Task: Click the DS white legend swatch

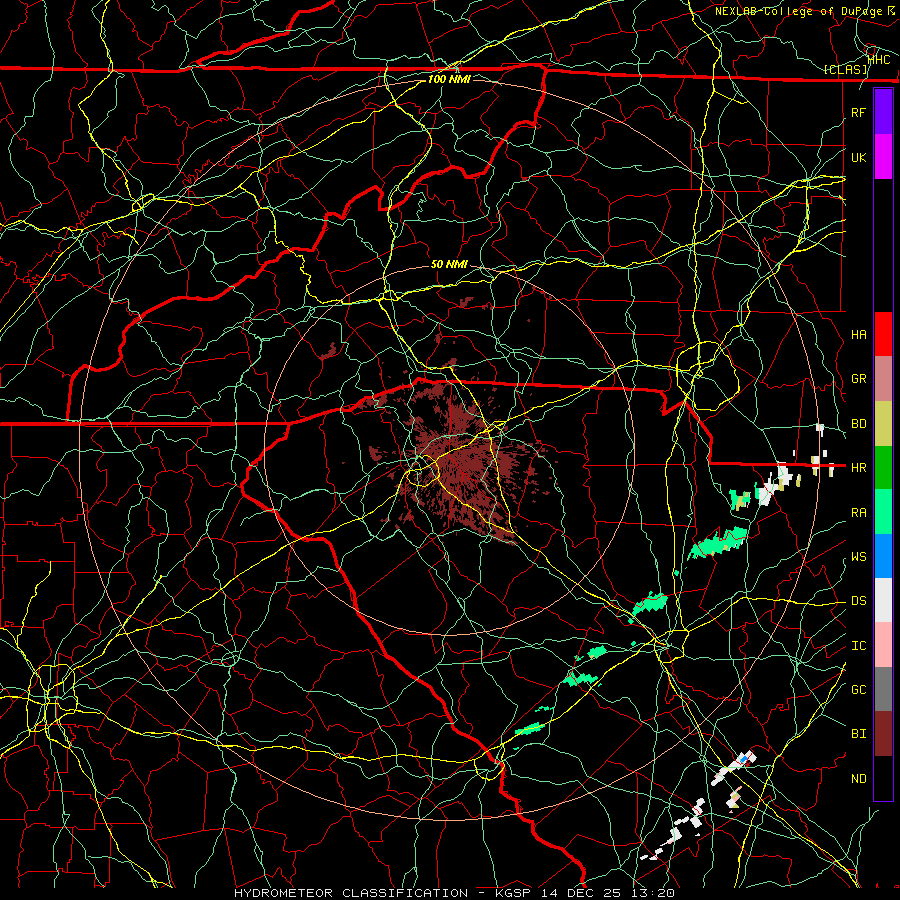Action: point(883,600)
